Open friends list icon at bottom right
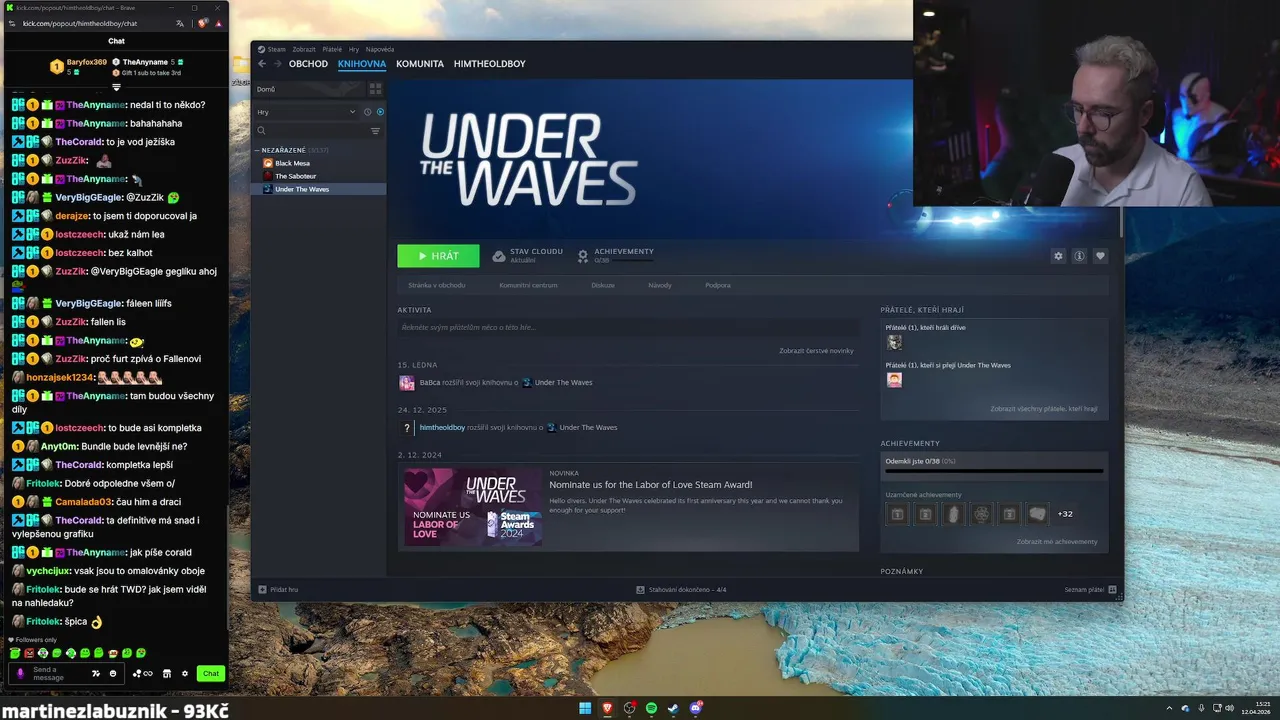 click(x=1112, y=590)
